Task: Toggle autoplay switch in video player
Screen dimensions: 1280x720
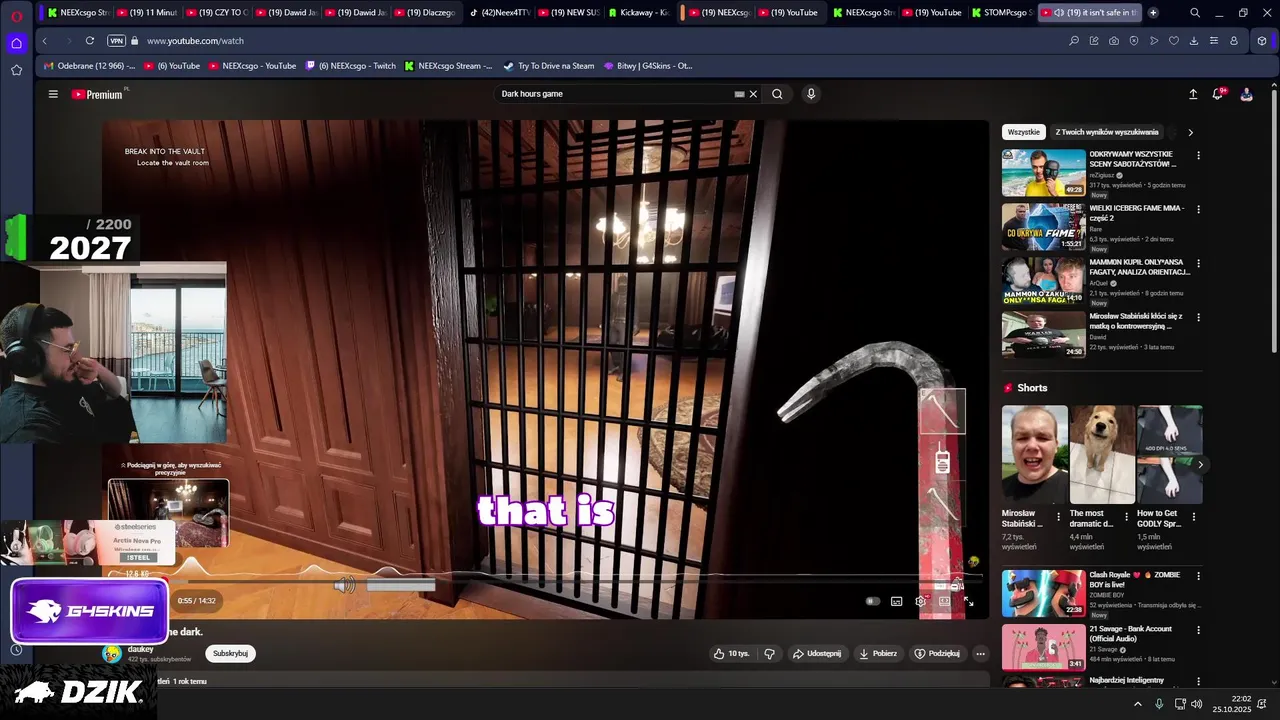Action: [x=873, y=601]
